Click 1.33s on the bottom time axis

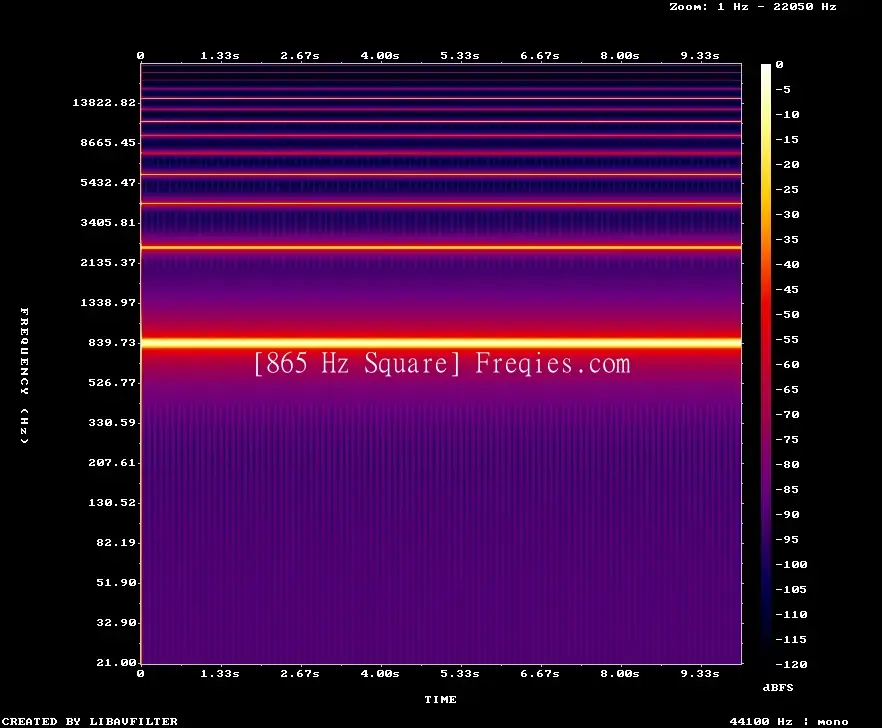point(220,673)
